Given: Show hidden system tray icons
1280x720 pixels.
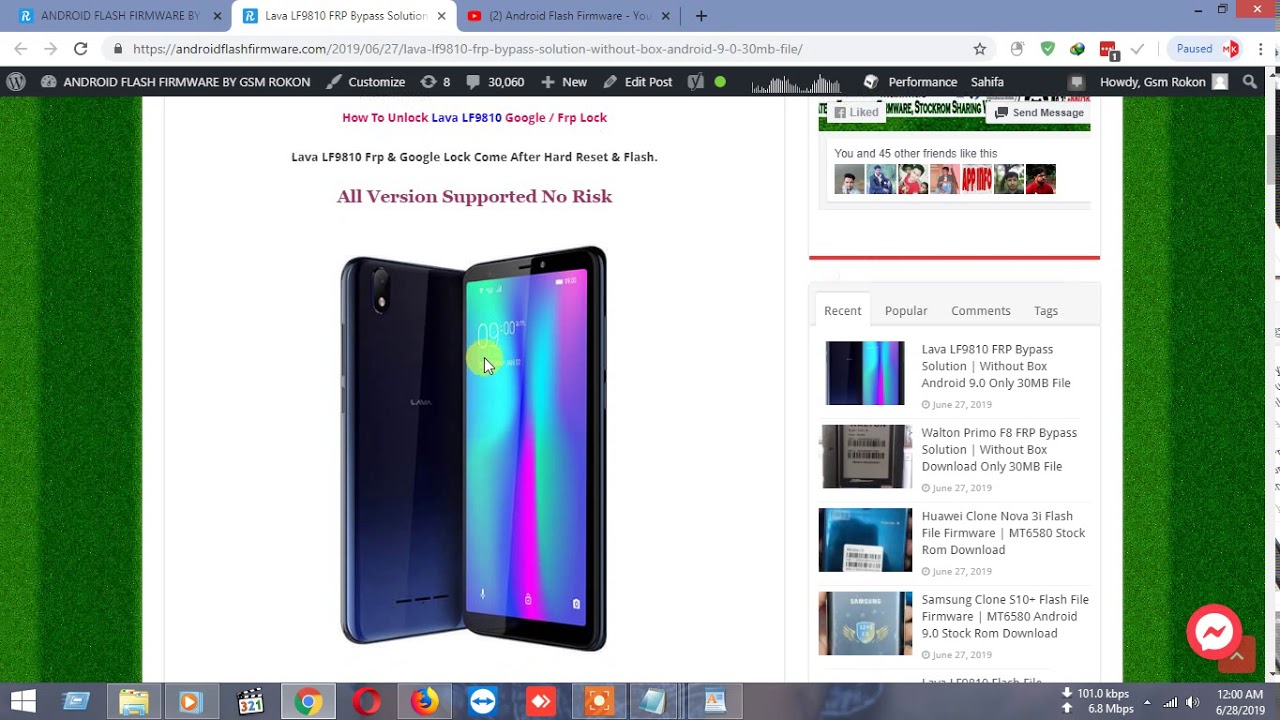Looking at the screenshot, I should 1147,702.
